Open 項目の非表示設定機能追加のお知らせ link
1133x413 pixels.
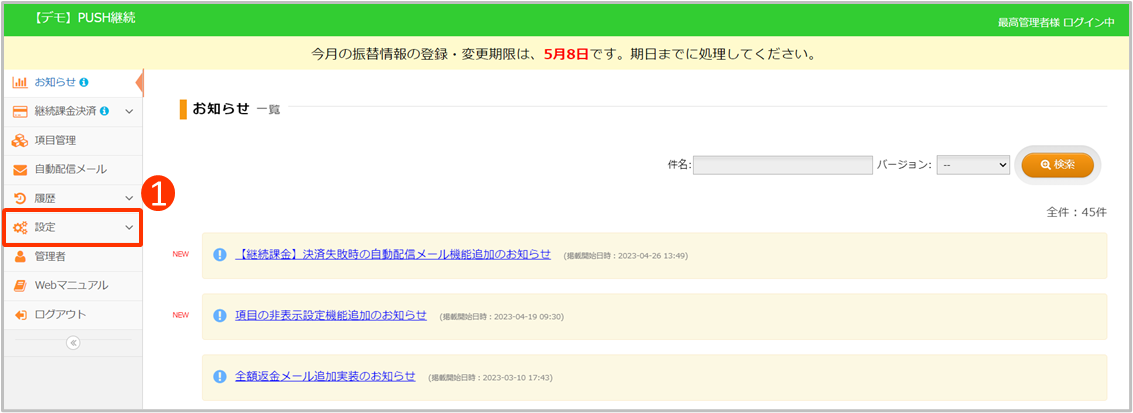(x=330, y=315)
